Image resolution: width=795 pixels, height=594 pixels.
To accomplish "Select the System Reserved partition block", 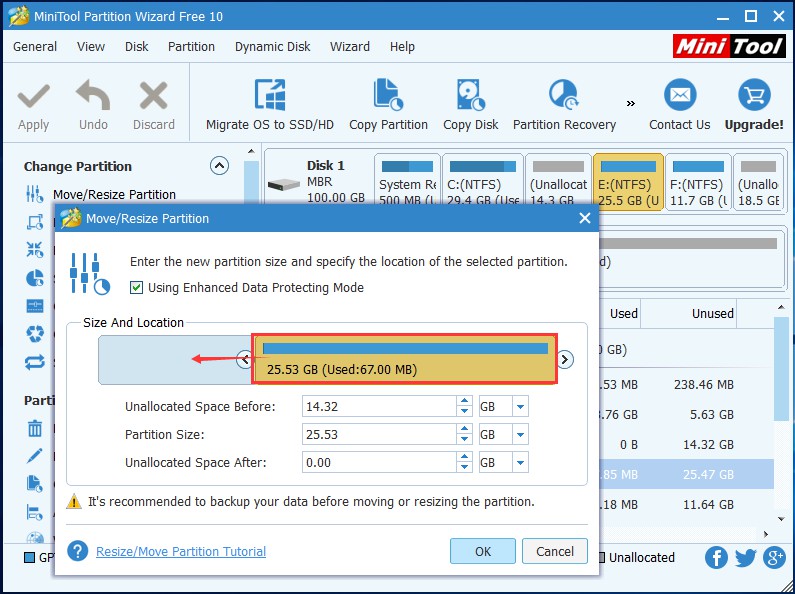I will (407, 180).
